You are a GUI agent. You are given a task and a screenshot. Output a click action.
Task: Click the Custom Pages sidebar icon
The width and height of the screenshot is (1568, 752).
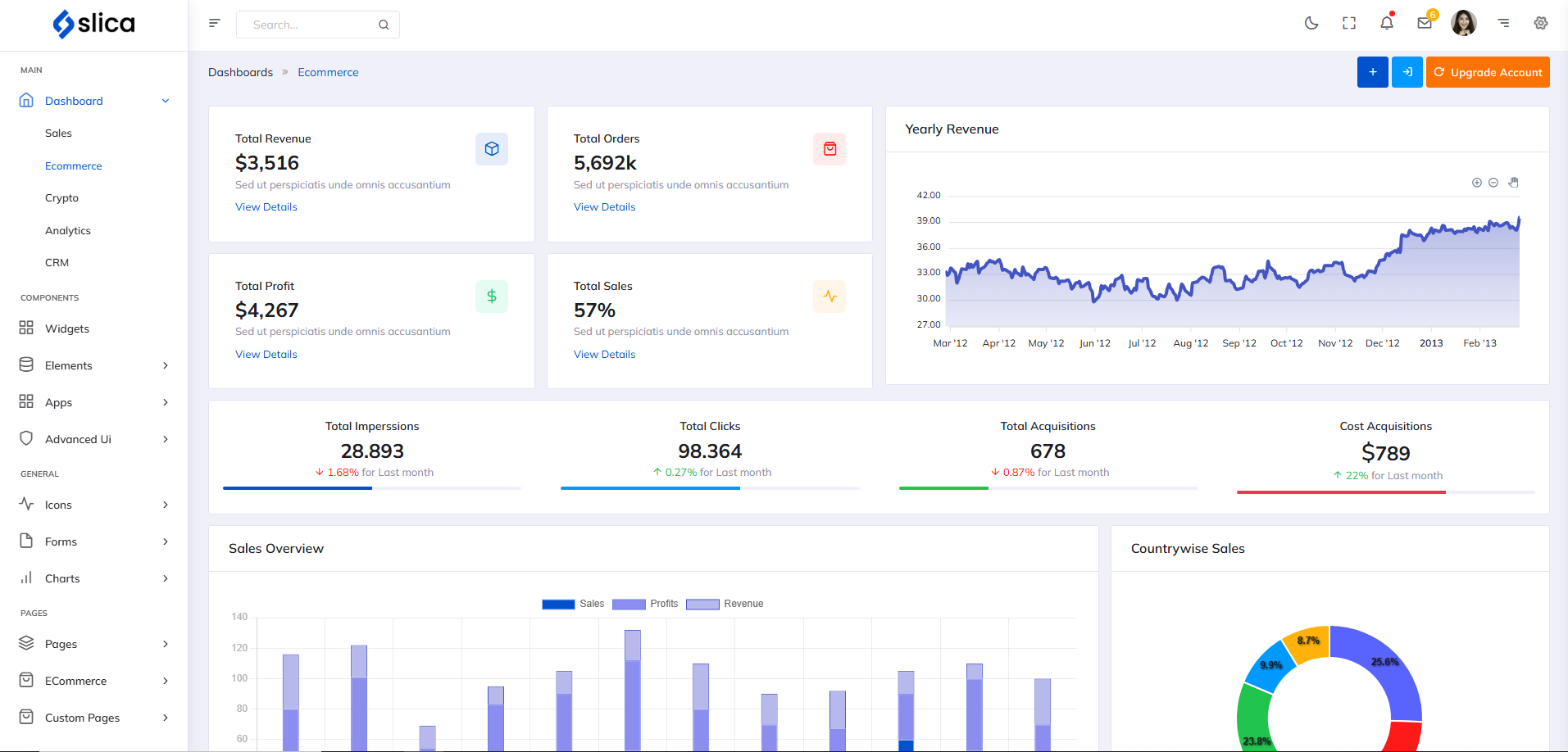pyautogui.click(x=26, y=717)
